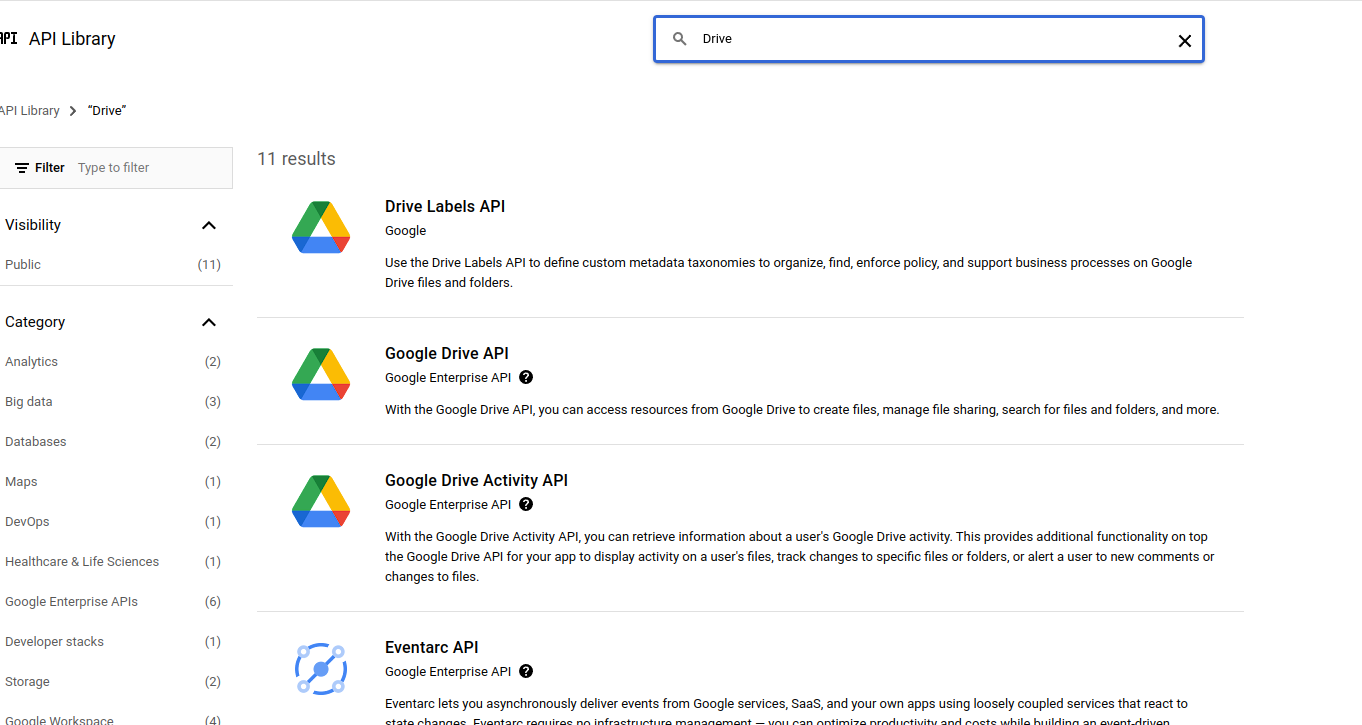Click the Drive Labels API description text

[788, 273]
